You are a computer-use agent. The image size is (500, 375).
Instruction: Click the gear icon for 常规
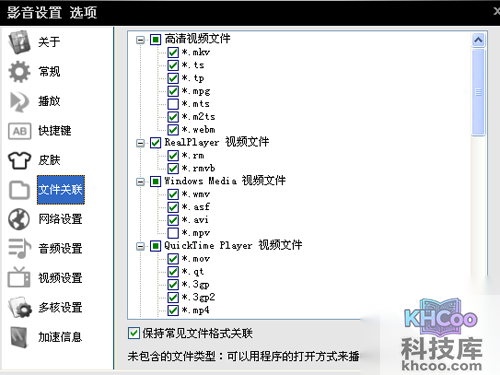pos(19,71)
